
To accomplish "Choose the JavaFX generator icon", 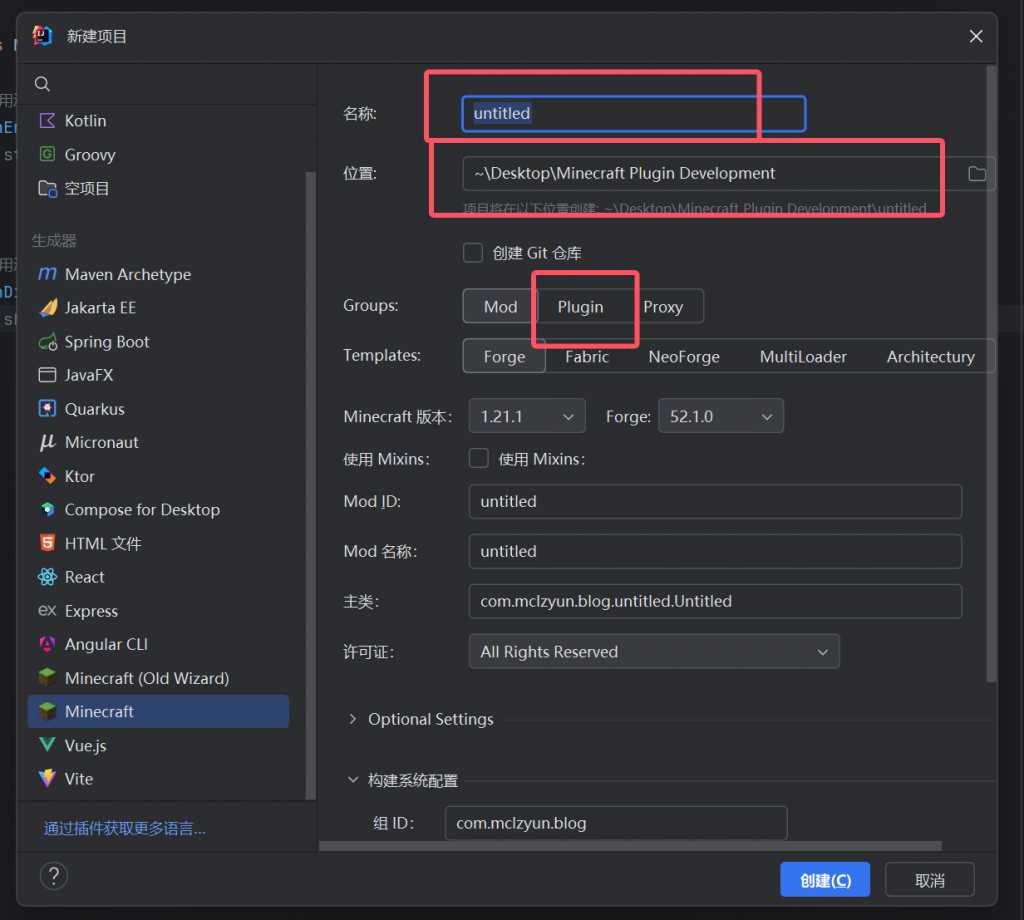I will coord(47,375).
